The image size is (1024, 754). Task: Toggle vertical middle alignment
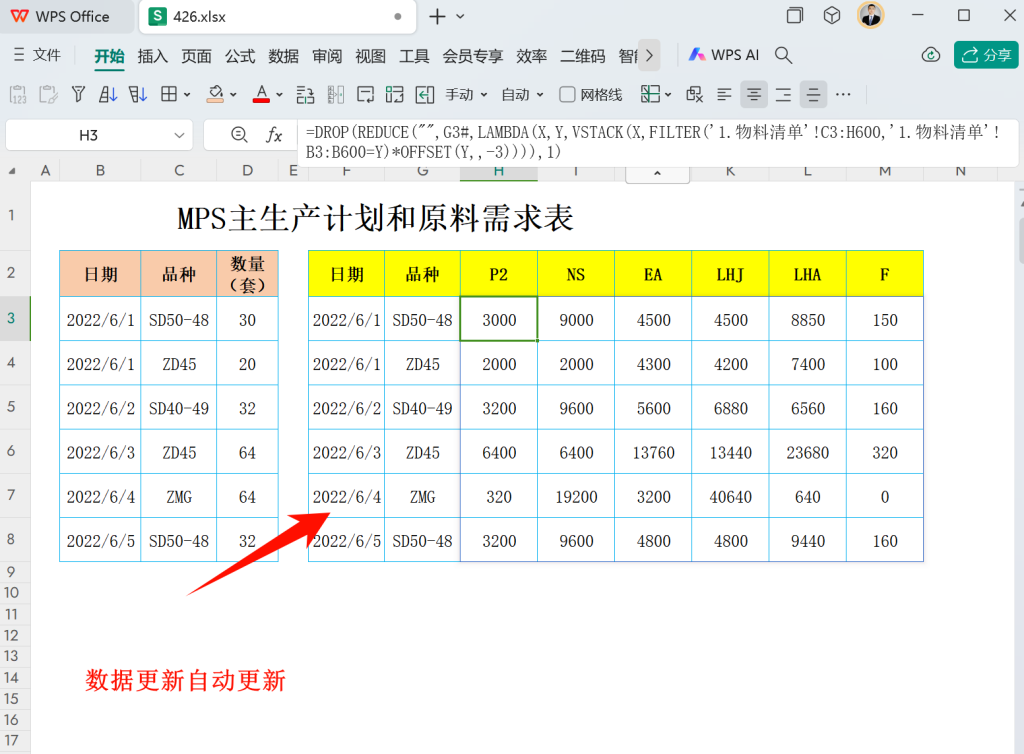(x=813, y=95)
